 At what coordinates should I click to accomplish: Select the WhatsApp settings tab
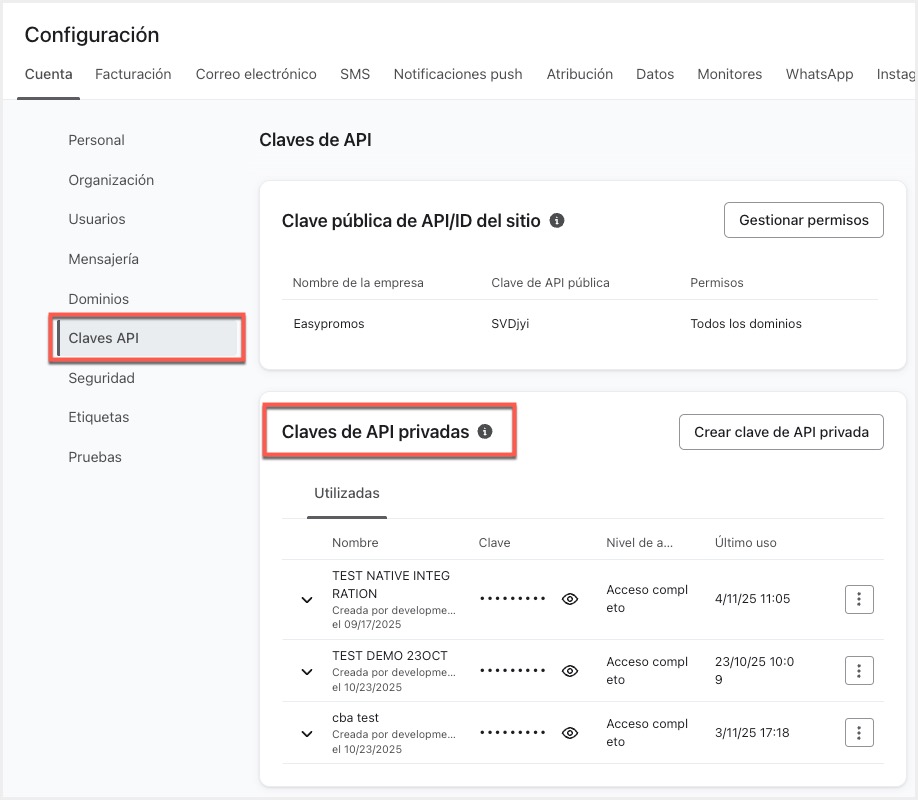tap(819, 74)
